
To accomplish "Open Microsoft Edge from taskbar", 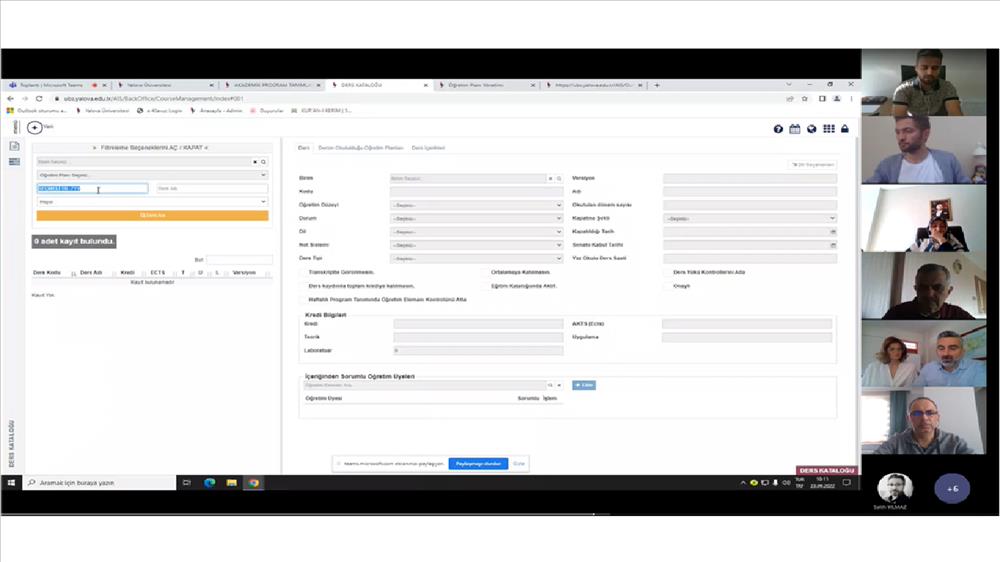I will click(x=209, y=483).
